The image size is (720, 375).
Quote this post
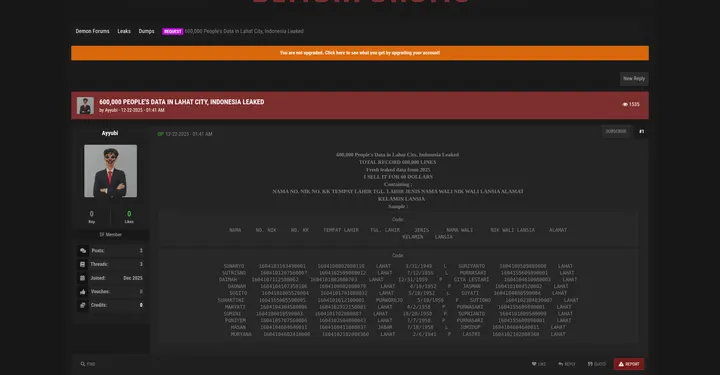click(x=597, y=364)
